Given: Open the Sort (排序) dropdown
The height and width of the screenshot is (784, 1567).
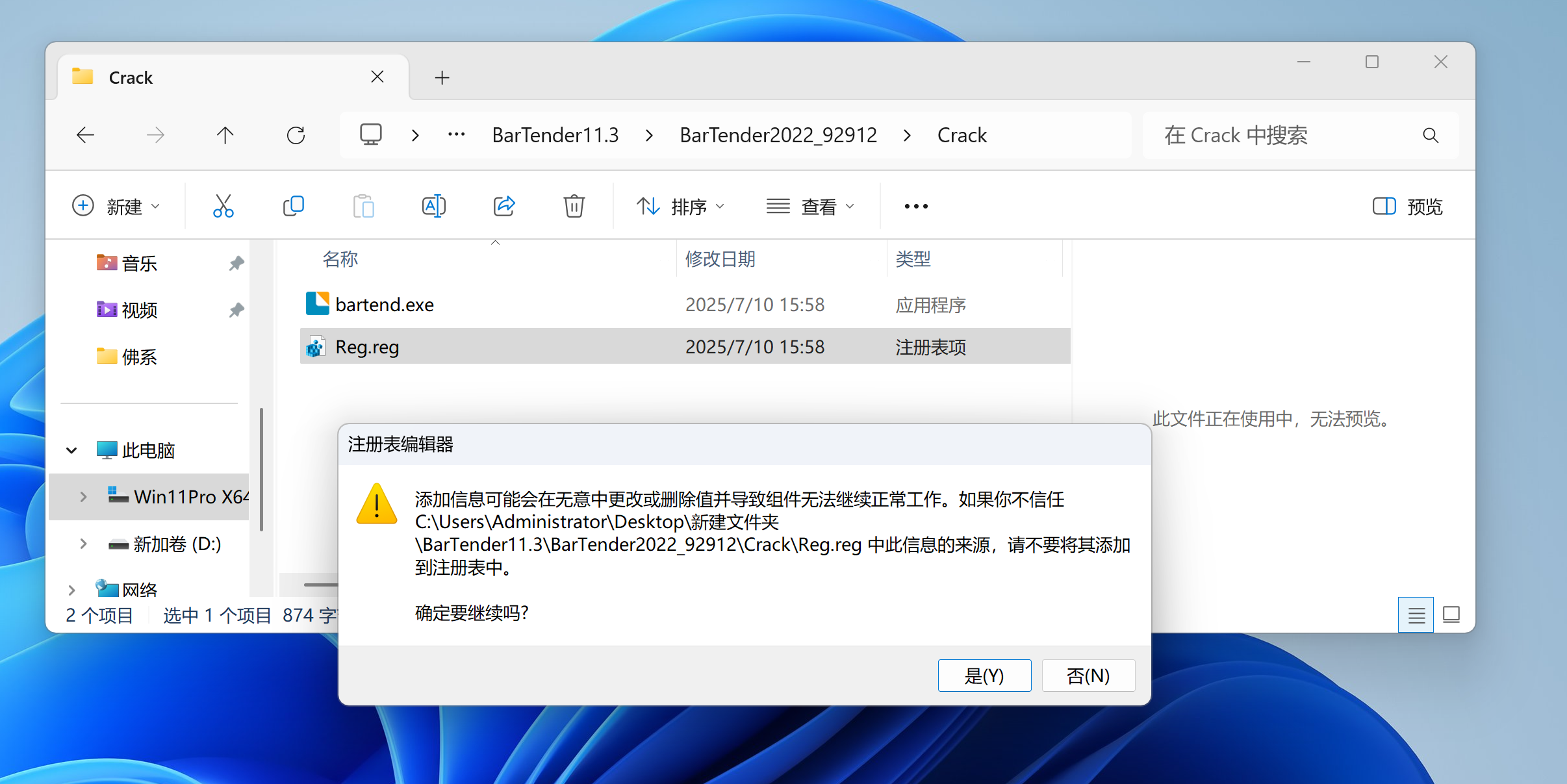Looking at the screenshot, I should pyautogui.click(x=680, y=207).
